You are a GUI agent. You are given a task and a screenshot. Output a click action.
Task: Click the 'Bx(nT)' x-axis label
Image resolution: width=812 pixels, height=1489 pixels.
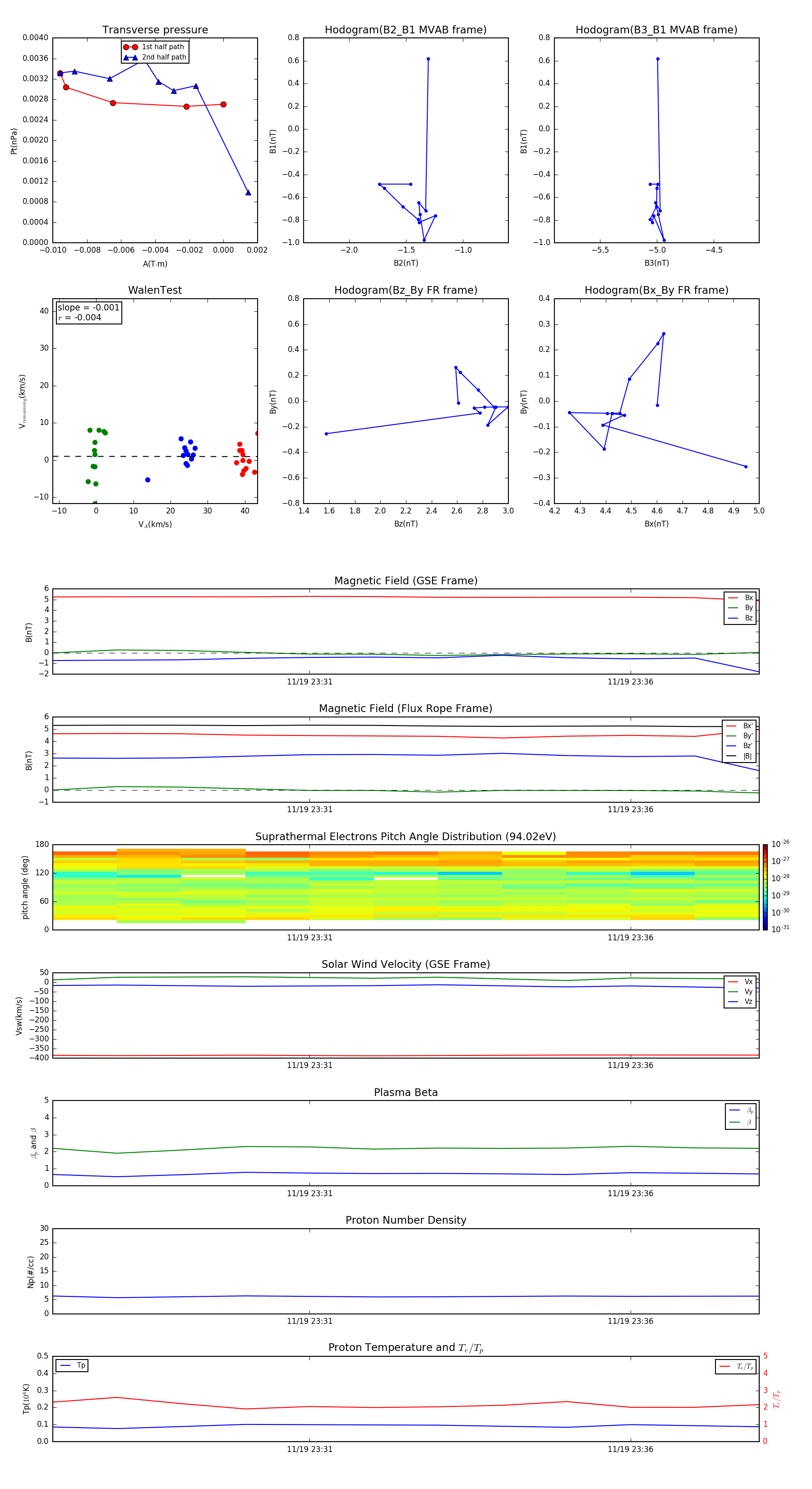[656, 524]
